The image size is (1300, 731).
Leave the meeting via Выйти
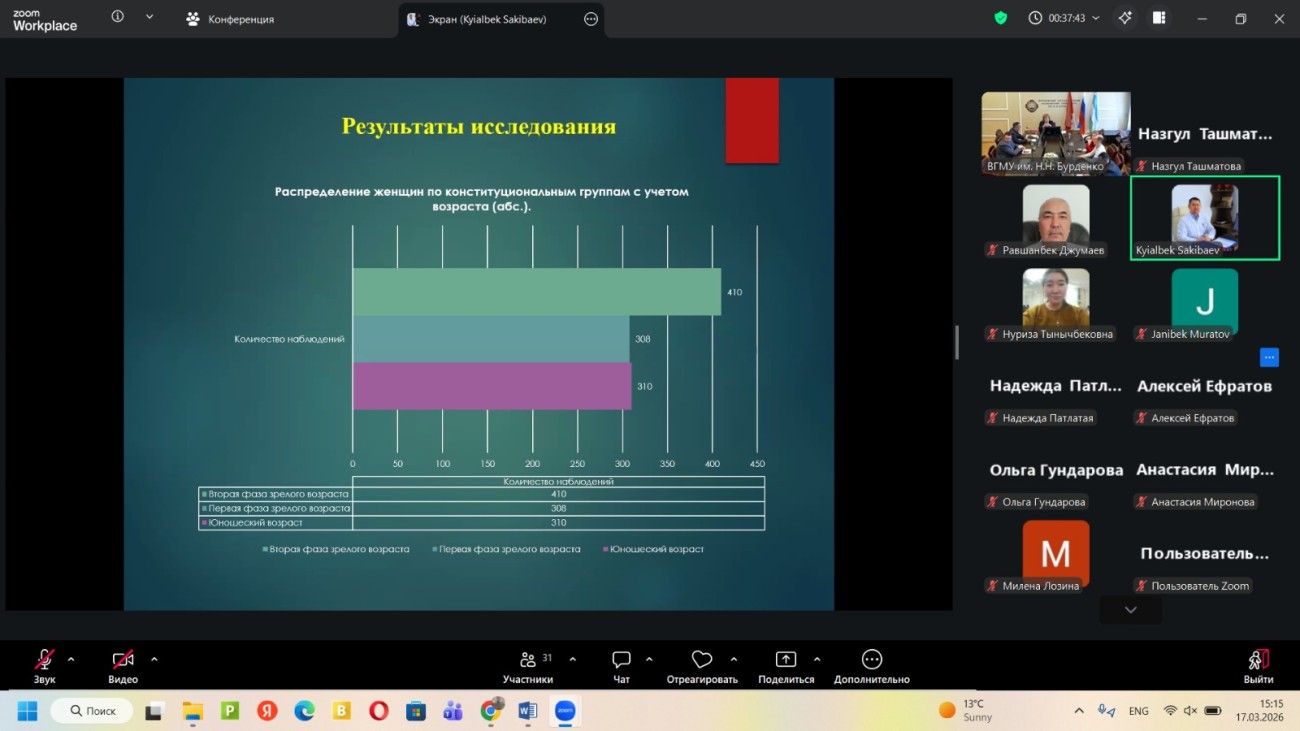pos(1257,660)
